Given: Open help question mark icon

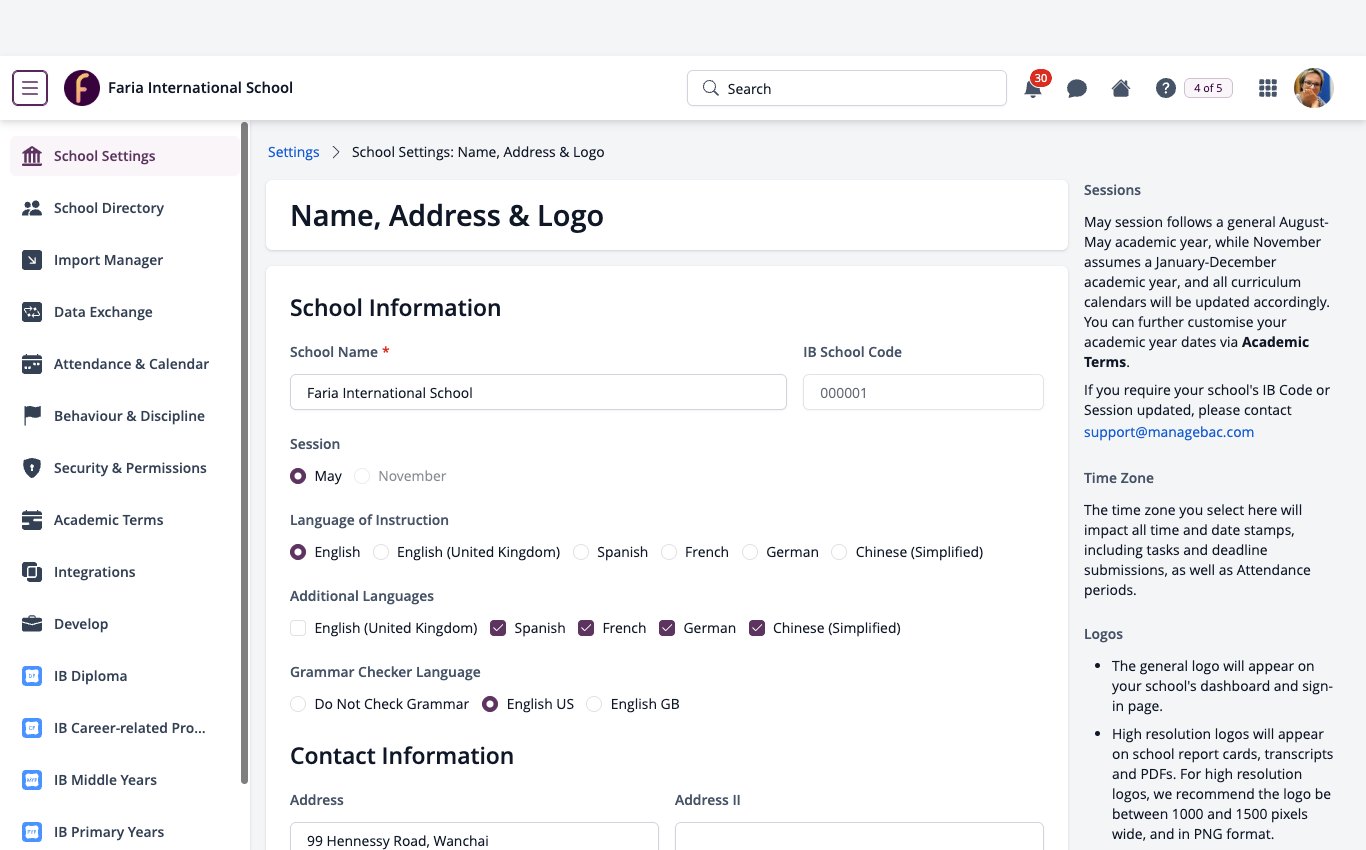Looking at the screenshot, I should click(x=1165, y=88).
